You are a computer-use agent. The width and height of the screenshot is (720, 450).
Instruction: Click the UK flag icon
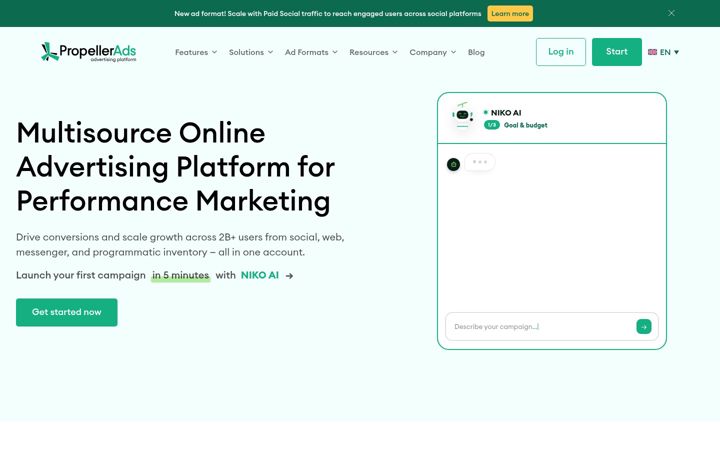tap(652, 52)
